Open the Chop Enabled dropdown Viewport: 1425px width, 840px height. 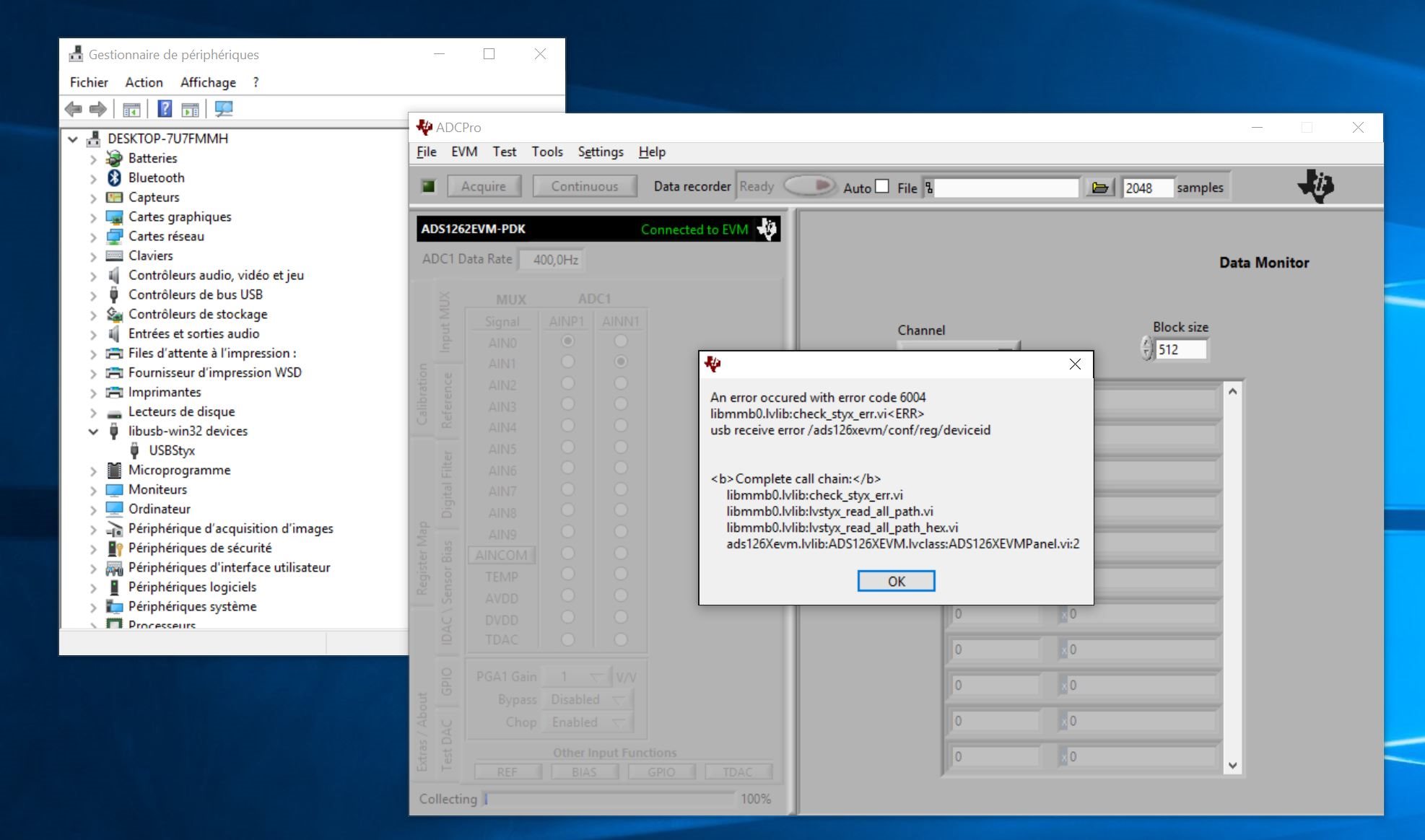[588, 722]
